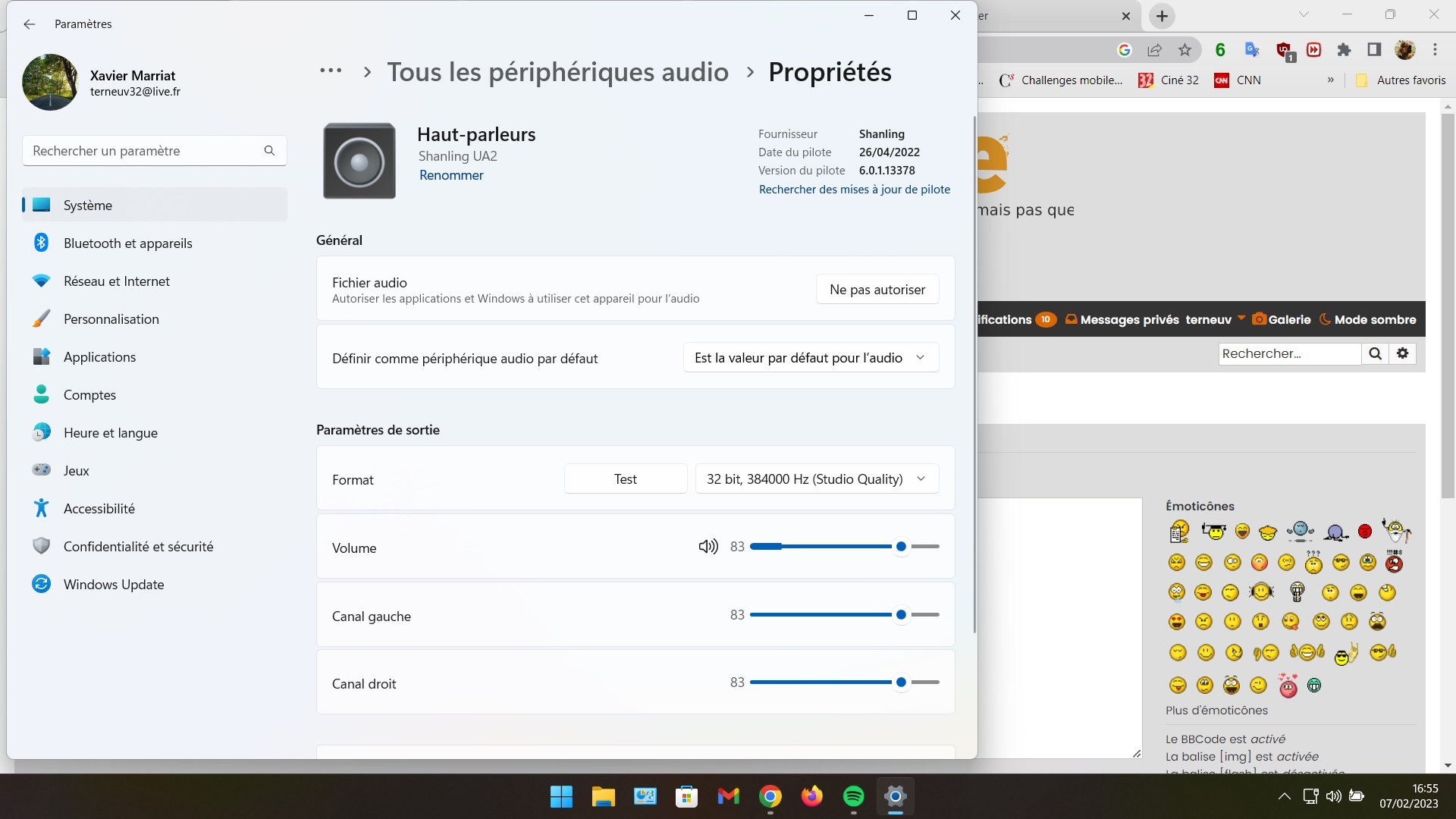
Task: Expand the 32 bit 384000 Hz format dropdown
Action: pyautogui.click(x=817, y=479)
